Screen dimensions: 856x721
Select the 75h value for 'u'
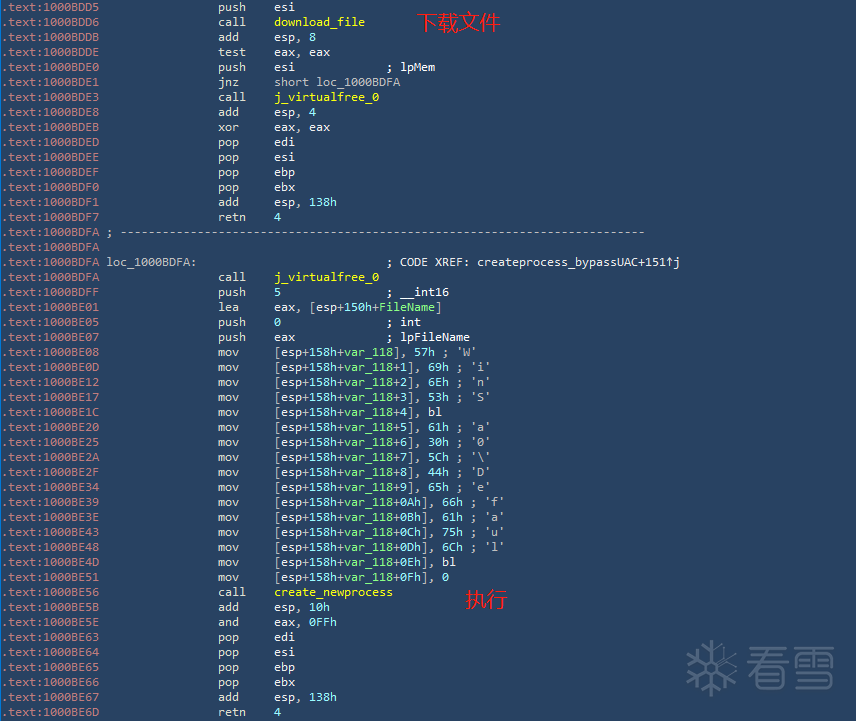452,533
